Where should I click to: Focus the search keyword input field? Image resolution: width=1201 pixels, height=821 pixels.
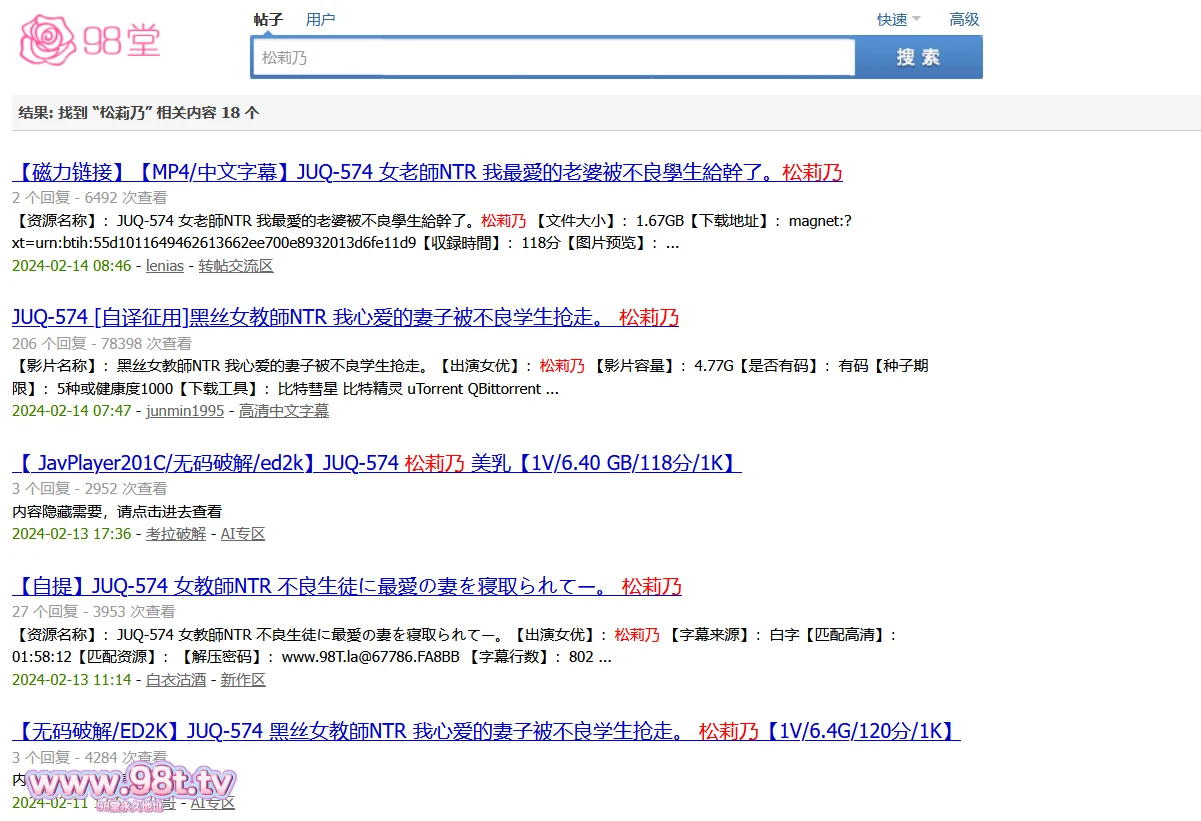[553, 58]
